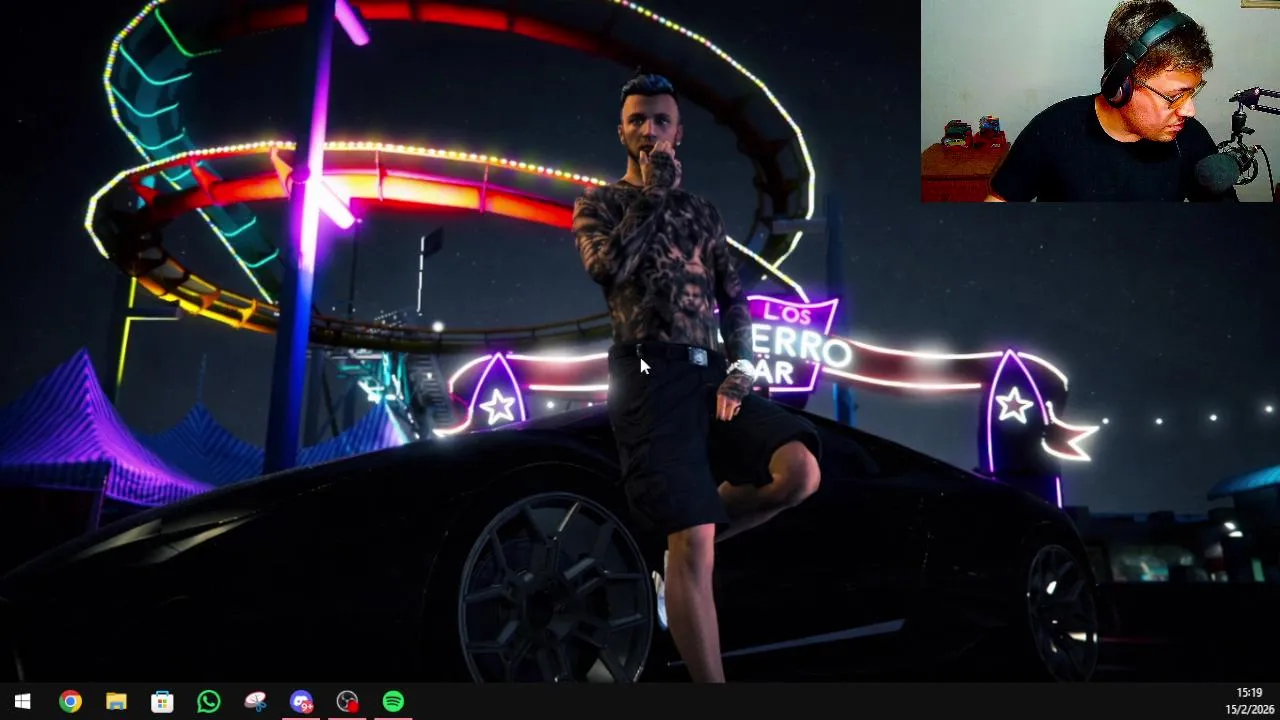This screenshot has height=720, width=1280.
Task: Open Spotify from the taskbar
Action: [393, 702]
